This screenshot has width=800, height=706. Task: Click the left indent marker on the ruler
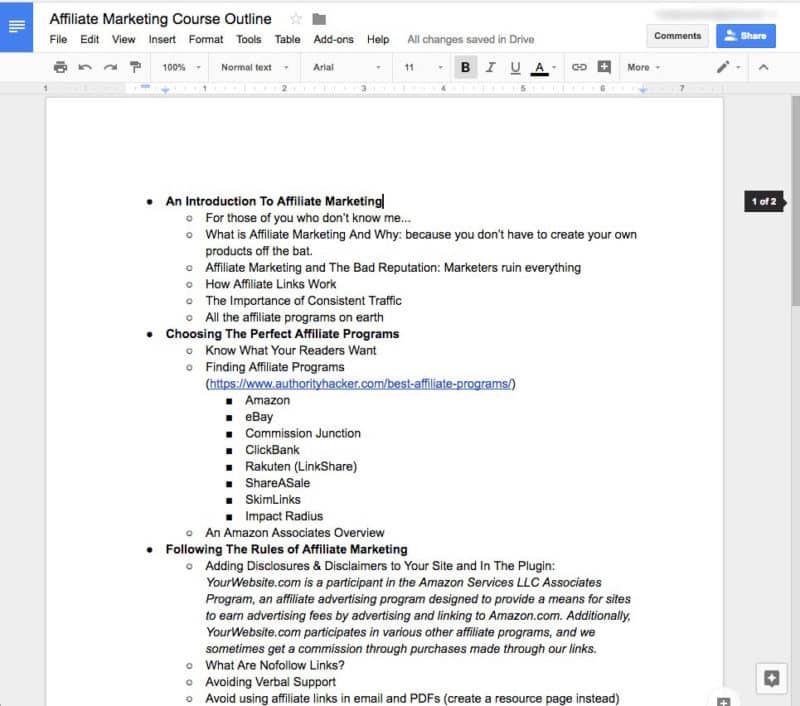[x=165, y=91]
